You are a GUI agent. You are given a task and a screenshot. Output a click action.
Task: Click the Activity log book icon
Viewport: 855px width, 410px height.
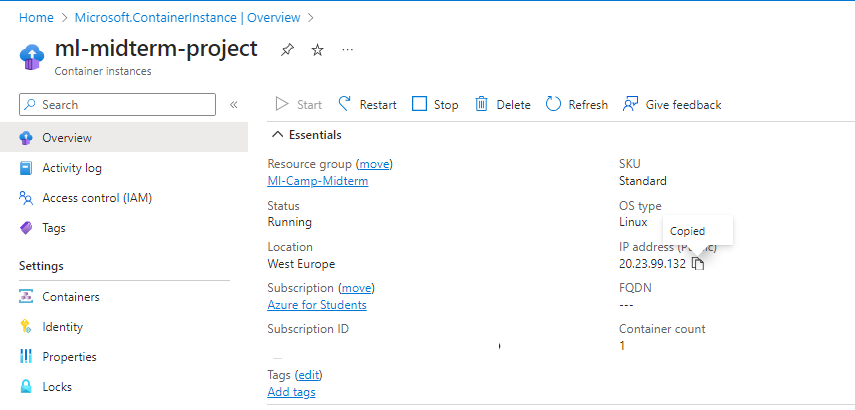pyautogui.click(x=26, y=168)
